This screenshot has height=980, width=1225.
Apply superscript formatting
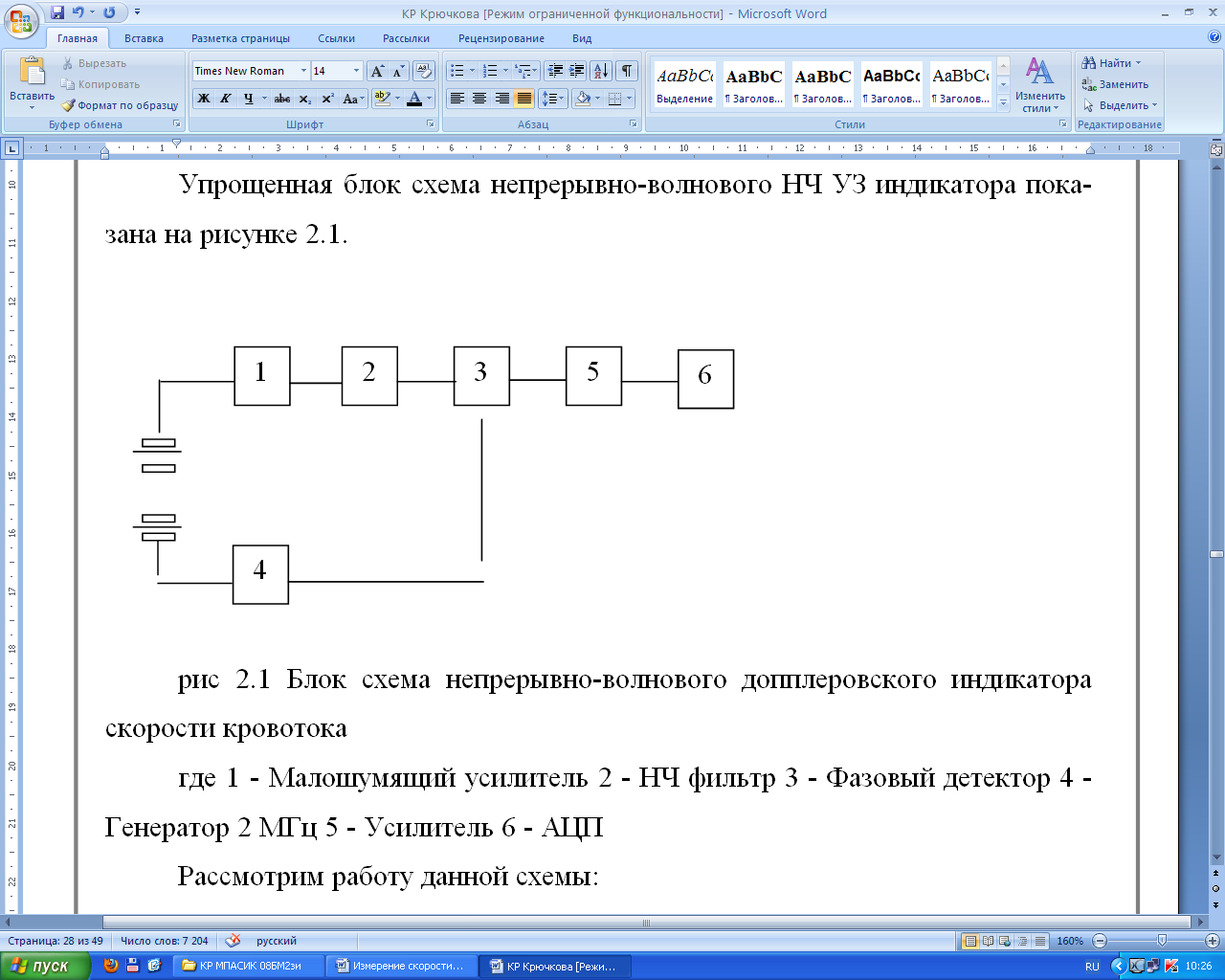point(327,99)
